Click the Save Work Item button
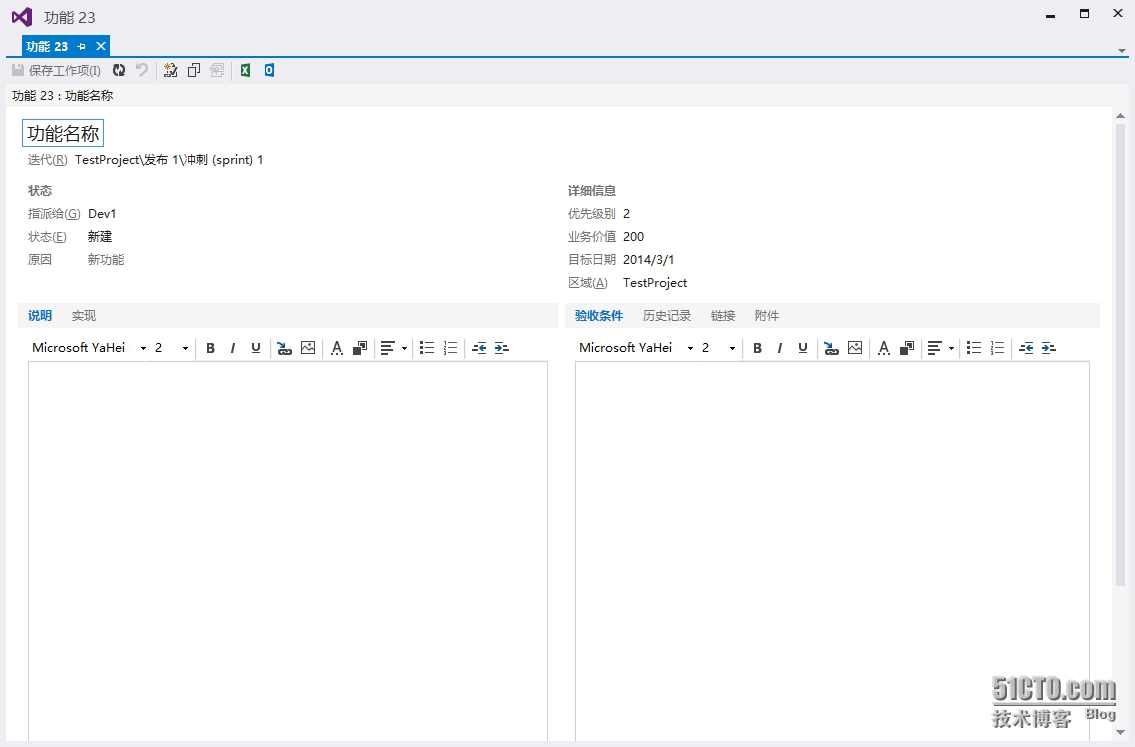This screenshot has width=1135, height=747. [x=56, y=70]
